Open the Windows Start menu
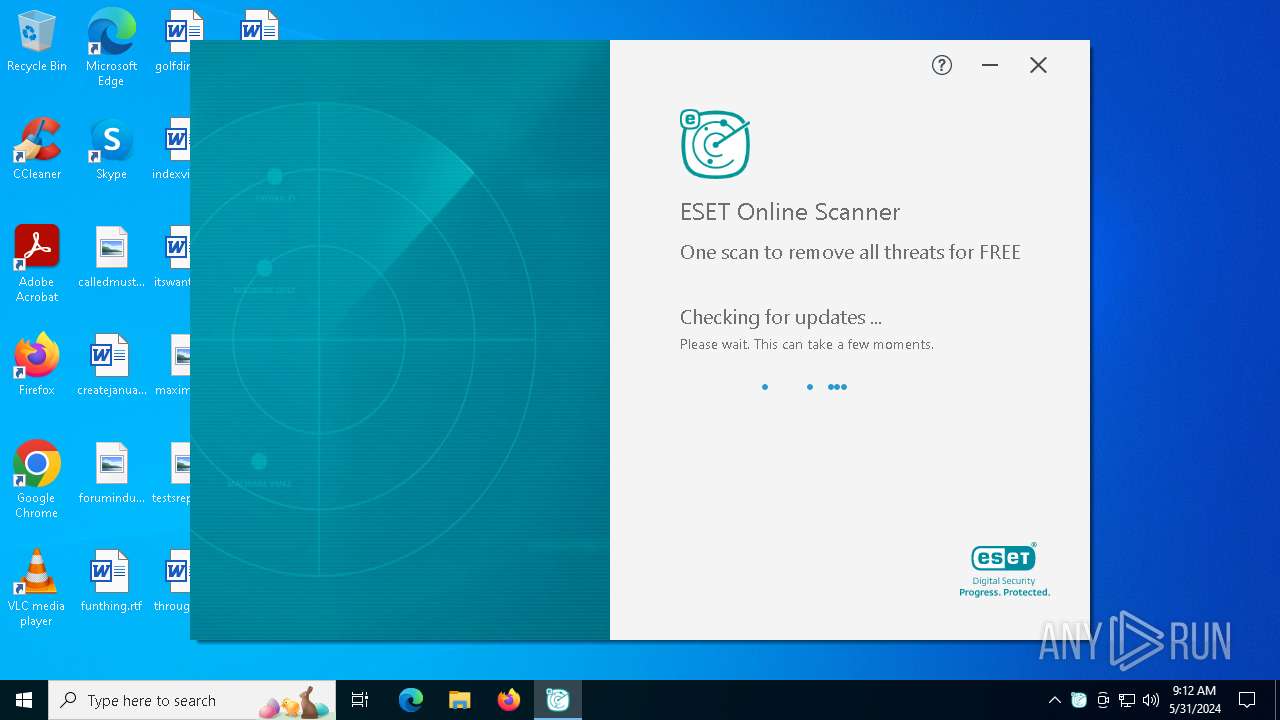The height and width of the screenshot is (720, 1280). [24, 700]
